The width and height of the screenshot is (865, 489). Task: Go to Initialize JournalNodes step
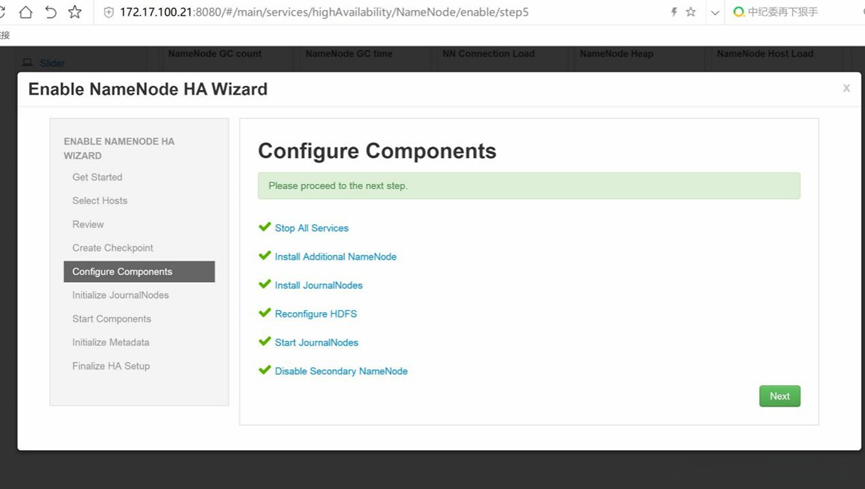(120, 295)
